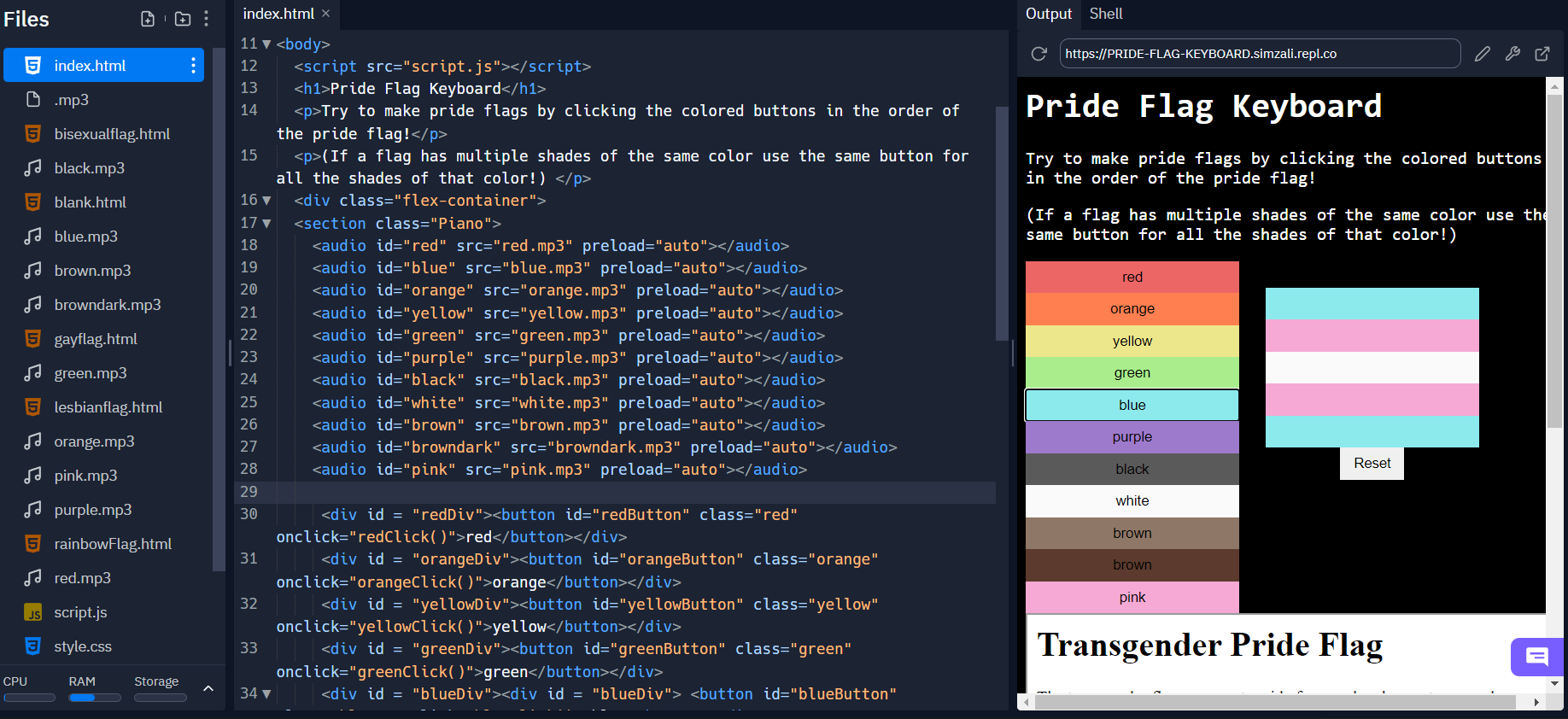Click the orange piano button

(x=1132, y=309)
